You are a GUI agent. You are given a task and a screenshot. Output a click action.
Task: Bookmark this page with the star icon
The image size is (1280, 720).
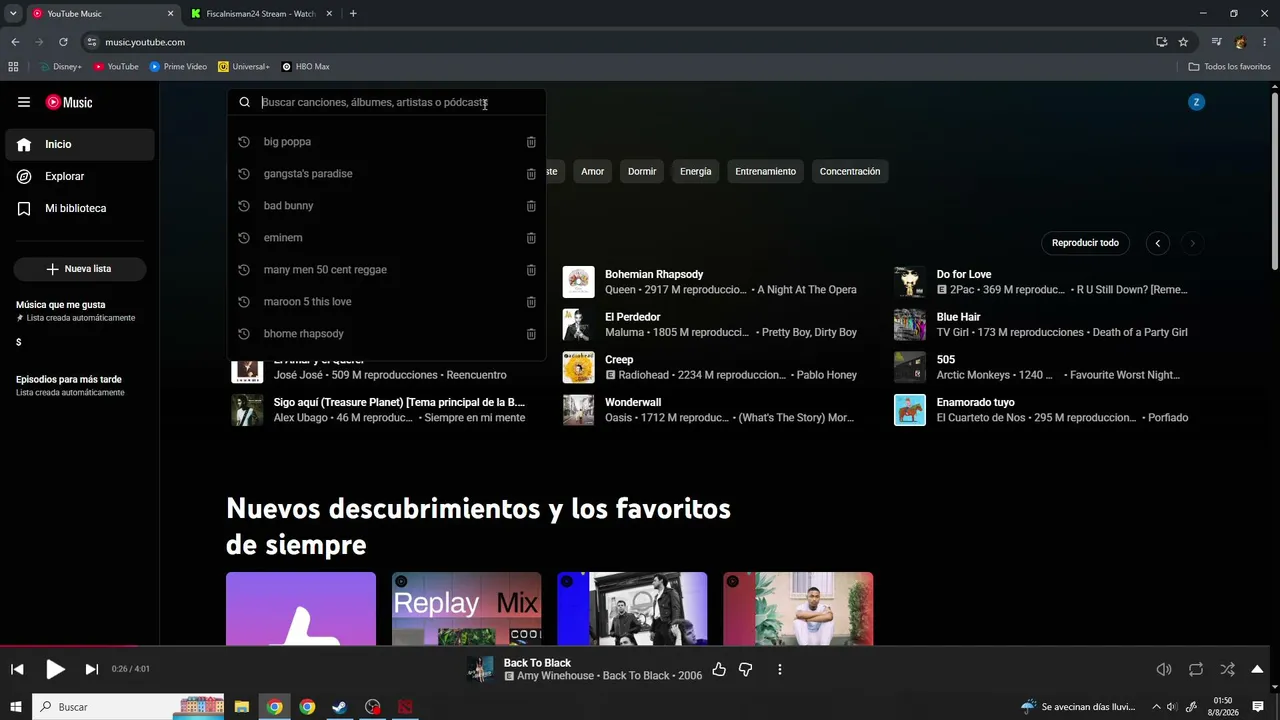click(x=1183, y=42)
